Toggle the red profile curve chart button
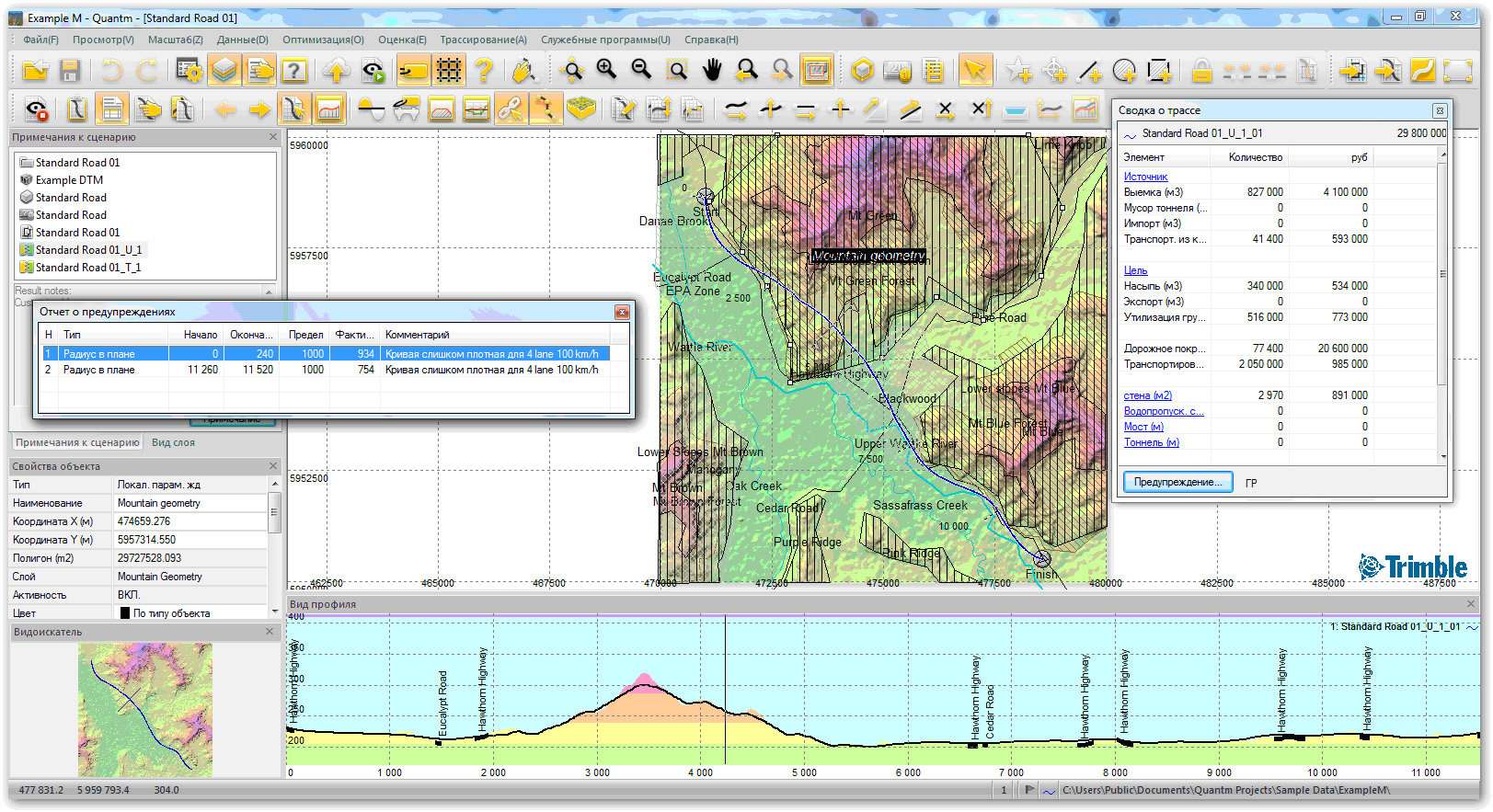 (x=329, y=110)
